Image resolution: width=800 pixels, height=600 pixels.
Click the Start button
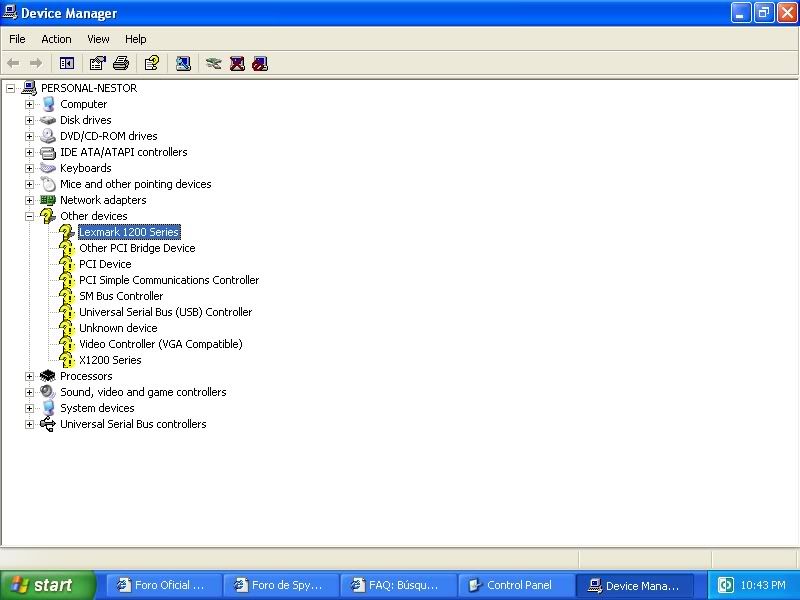tap(47, 585)
